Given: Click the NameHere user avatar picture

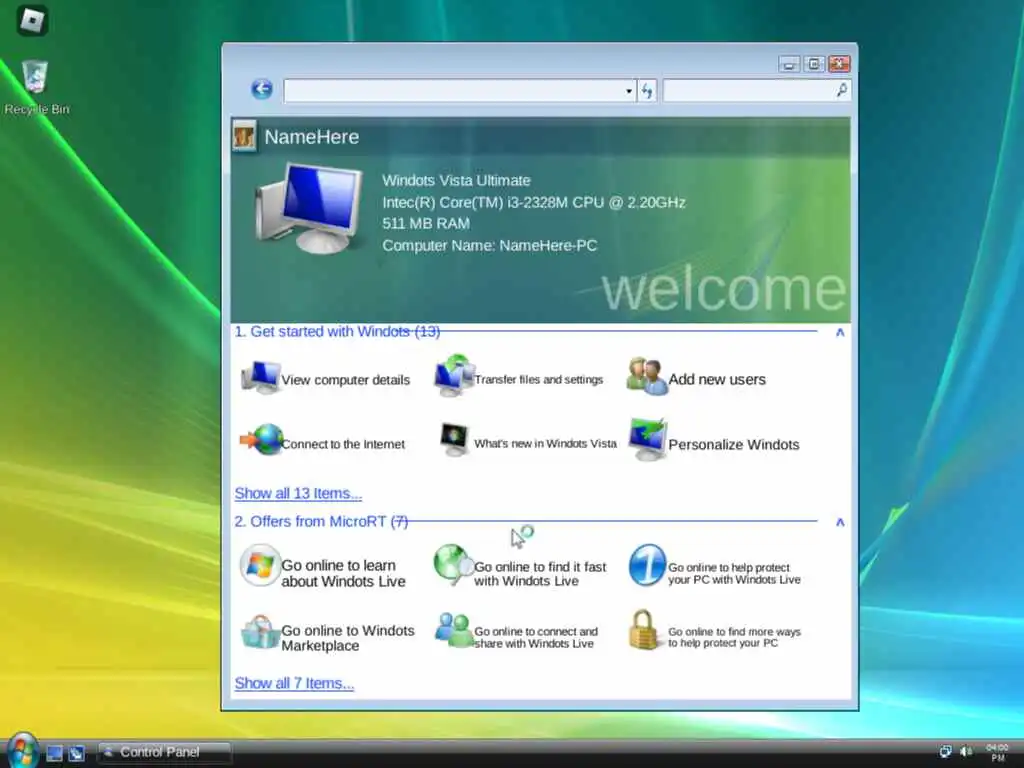Looking at the screenshot, I should (244, 136).
